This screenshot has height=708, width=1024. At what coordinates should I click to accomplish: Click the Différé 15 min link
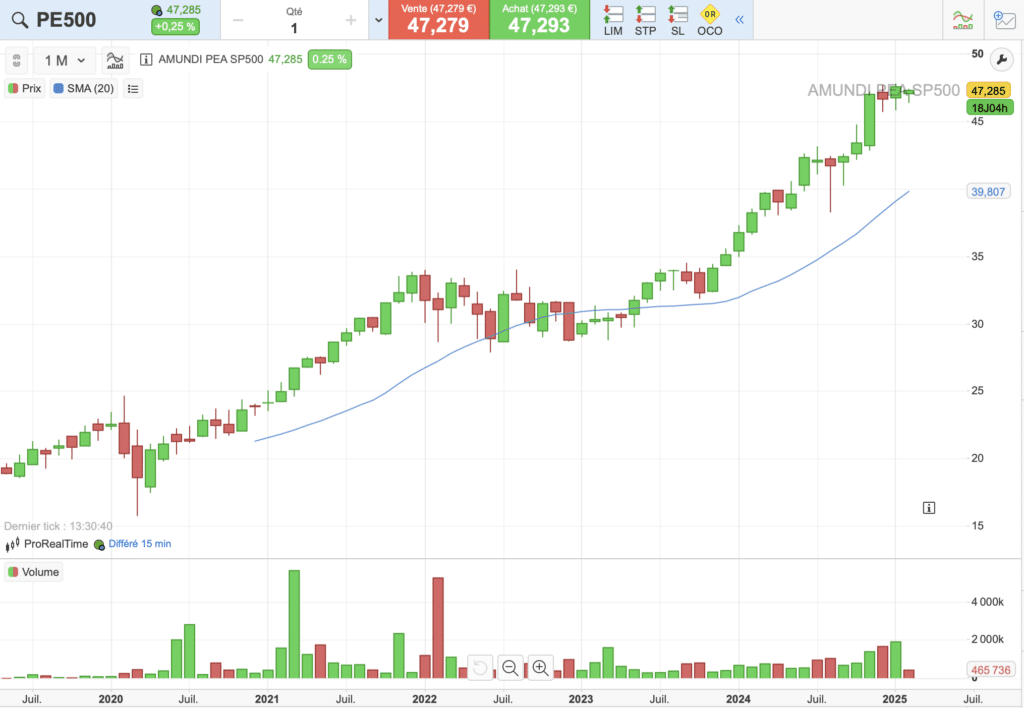click(140, 543)
